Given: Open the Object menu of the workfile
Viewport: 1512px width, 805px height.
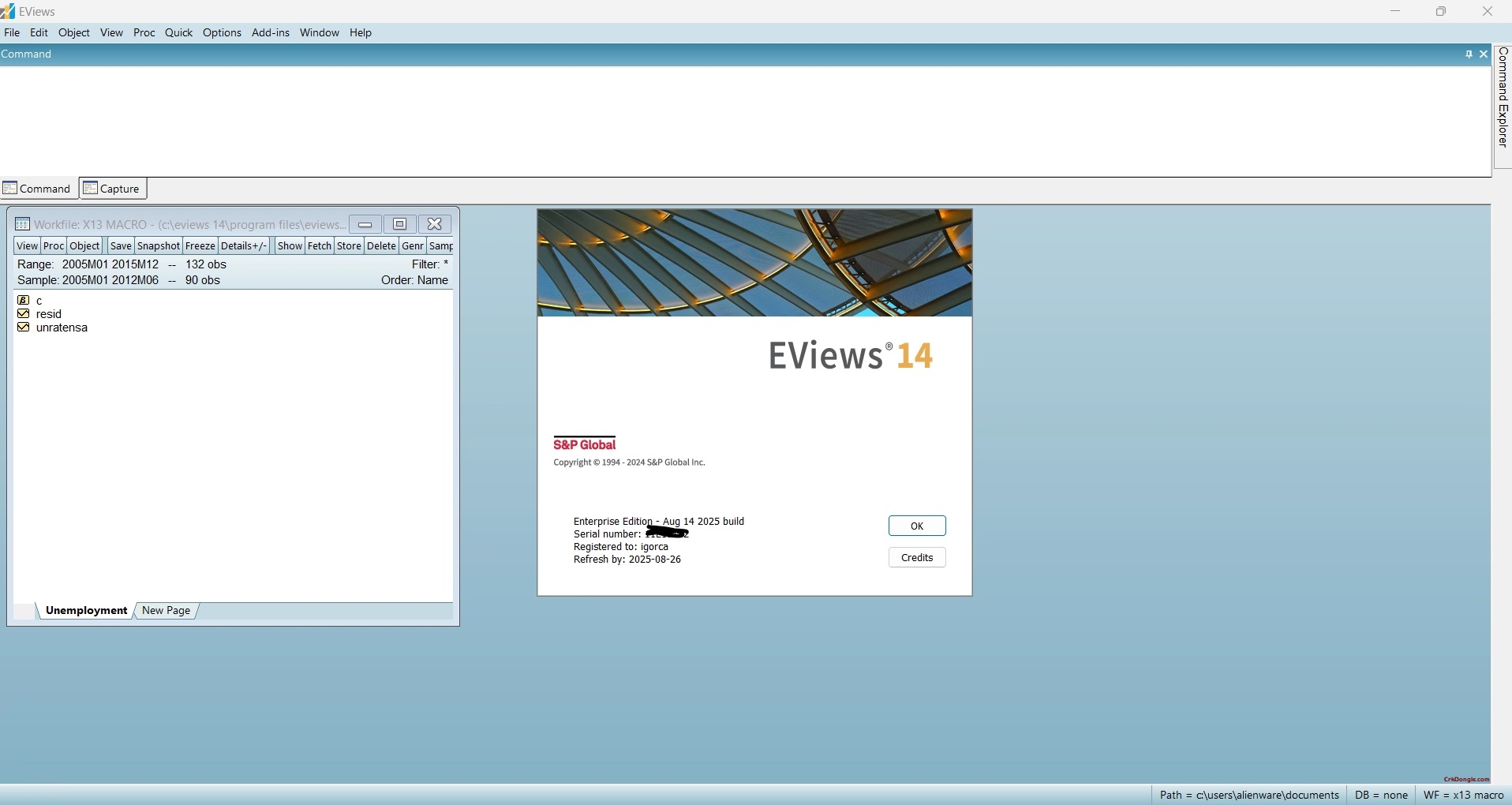Looking at the screenshot, I should [x=84, y=245].
